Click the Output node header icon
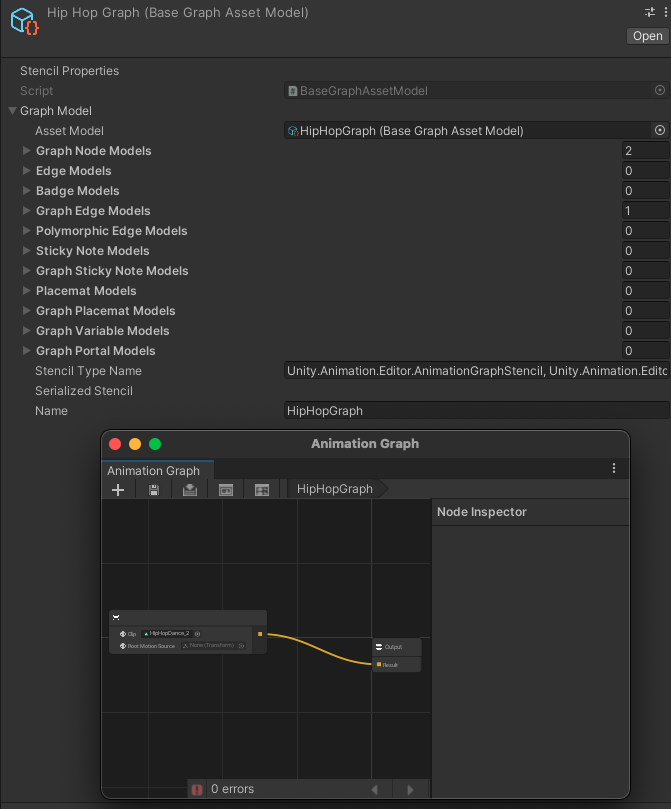 click(379, 647)
